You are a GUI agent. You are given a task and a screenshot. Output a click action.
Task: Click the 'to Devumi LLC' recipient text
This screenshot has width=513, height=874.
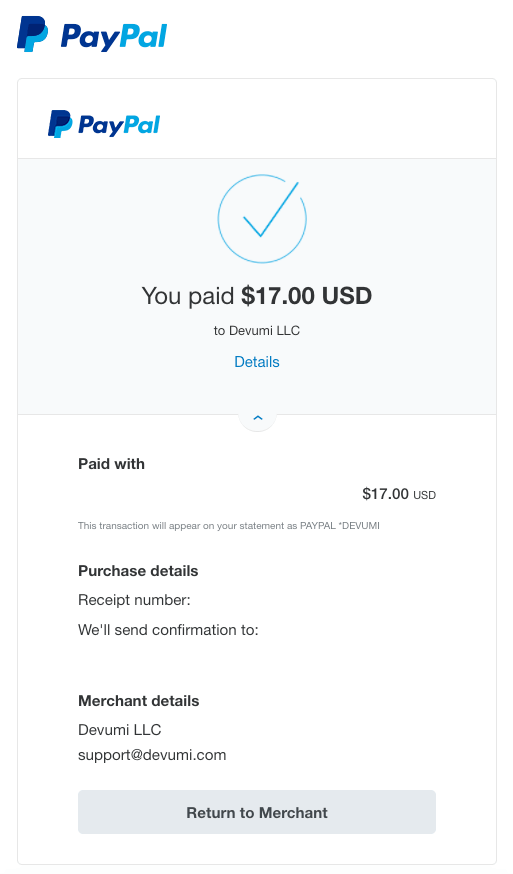click(x=256, y=331)
